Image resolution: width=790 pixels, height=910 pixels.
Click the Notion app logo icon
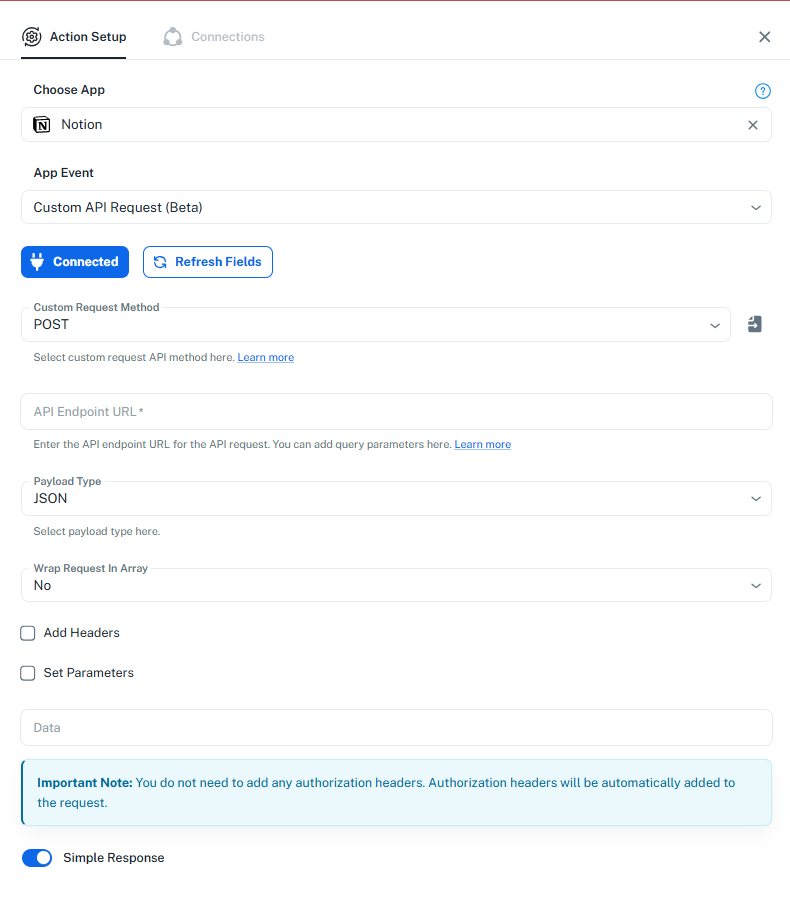coord(42,125)
